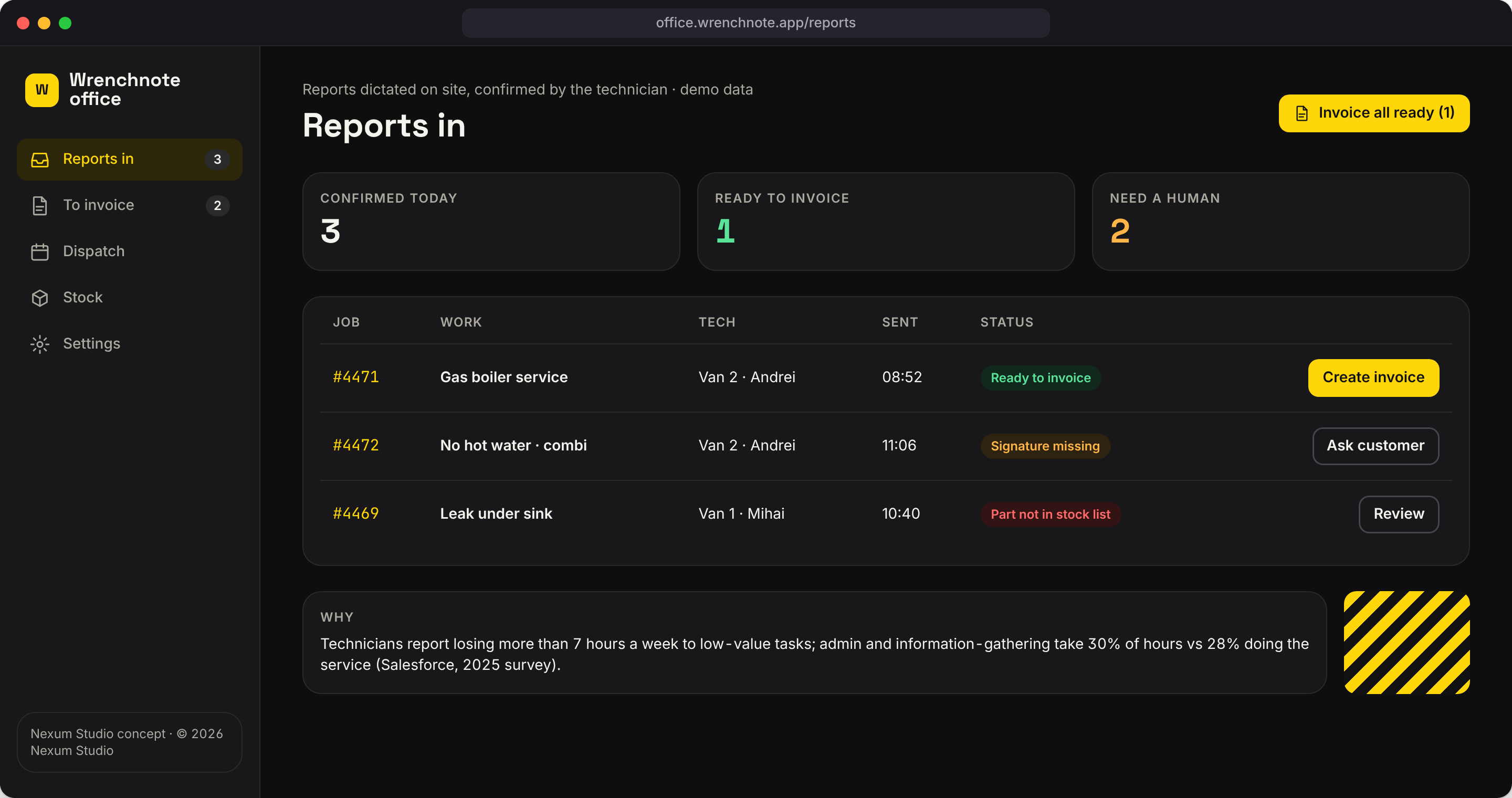Click Ask customer for job #4472

point(1375,446)
